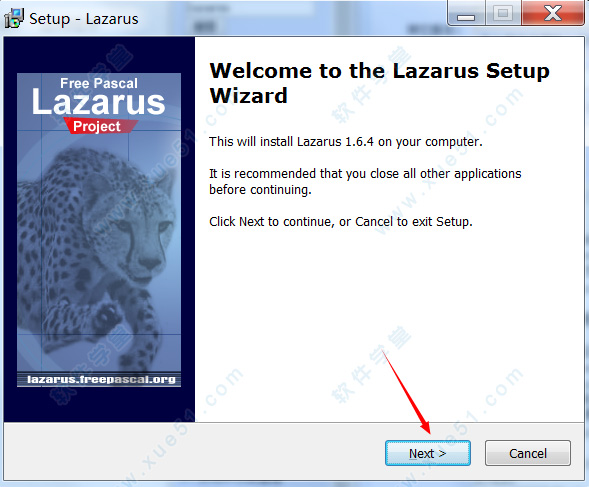This screenshot has height=487, width=589.
Task: Click the "Free Pascal" banner text
Action: pos(99,83)
